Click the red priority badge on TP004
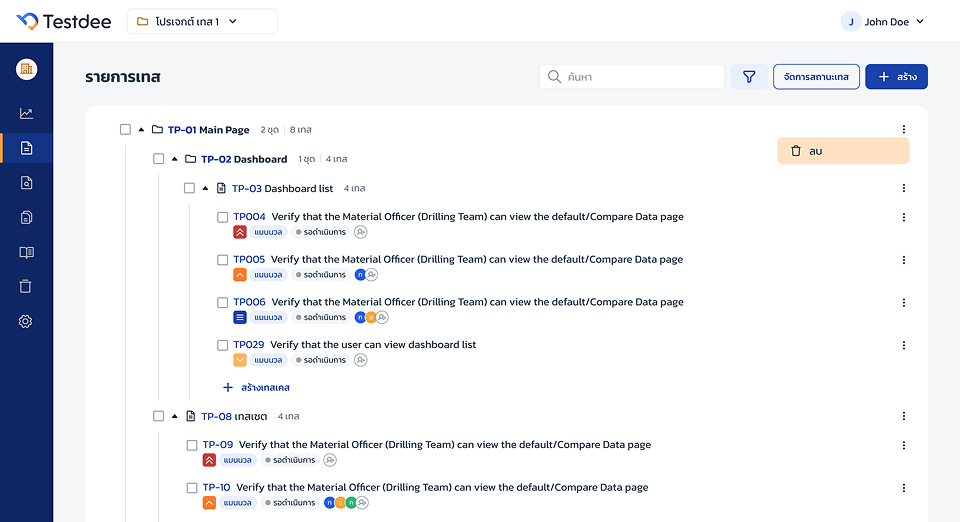The width and height of the screenshot is (960, 522). 240,232
